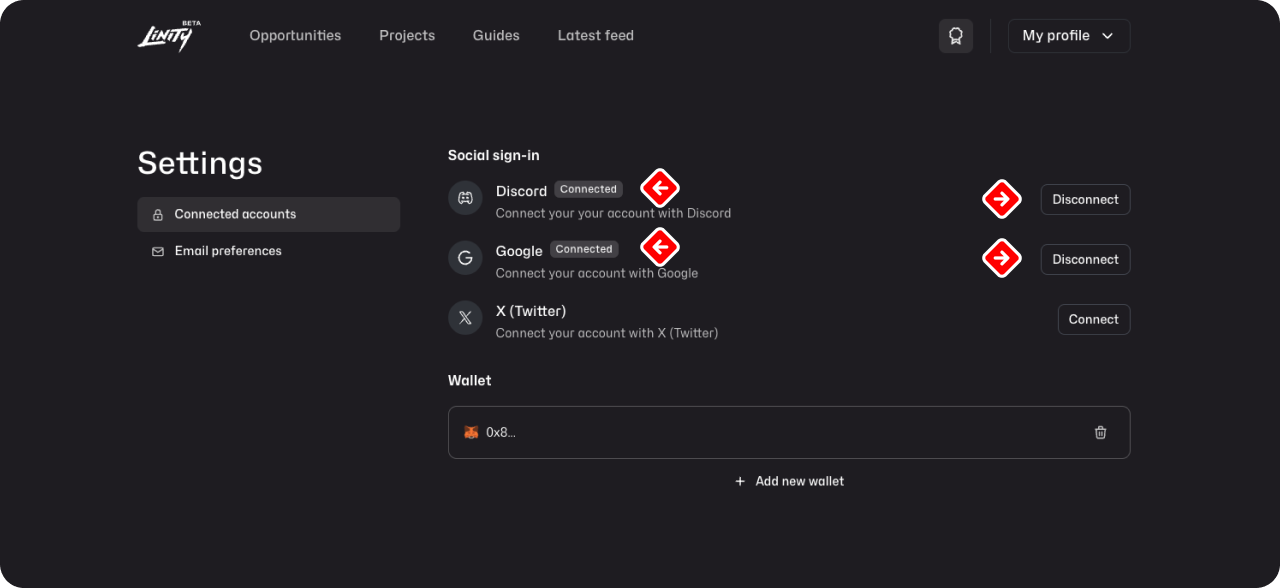The image size is (1280, 588).
Task: Navigate to Latest feed
Action: [x=595, y=36]
